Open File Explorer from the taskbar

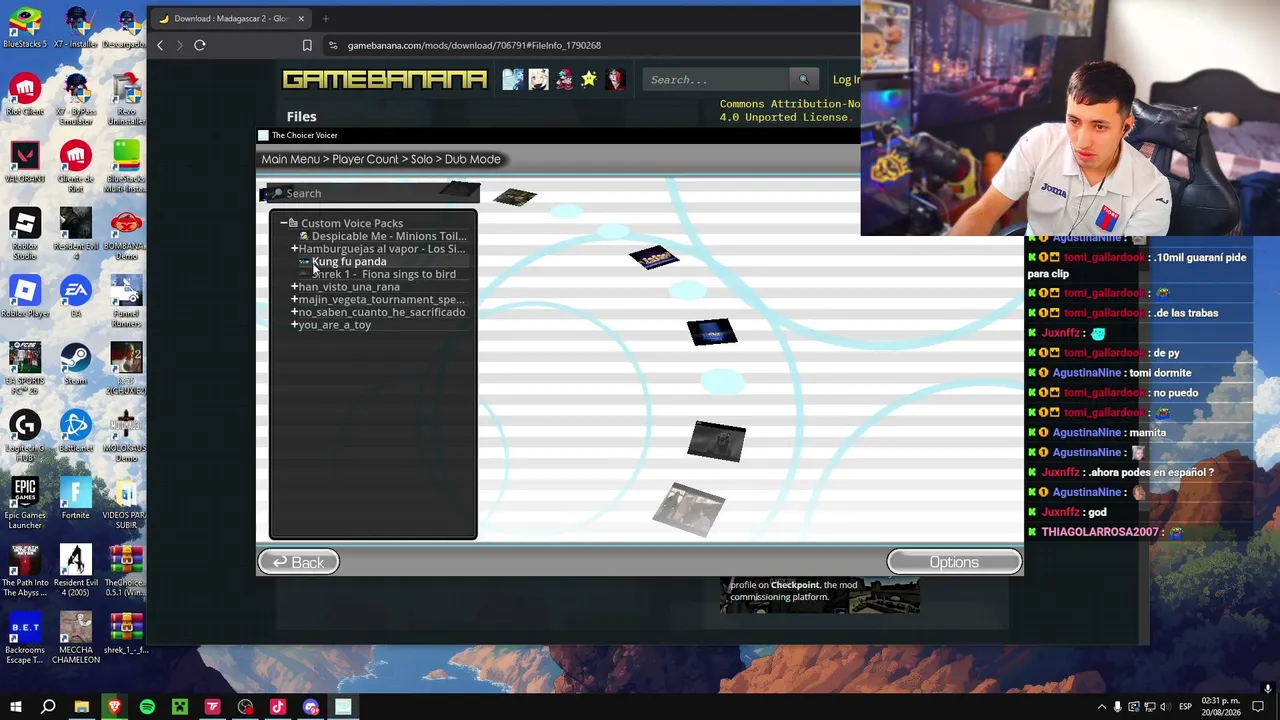81,707
